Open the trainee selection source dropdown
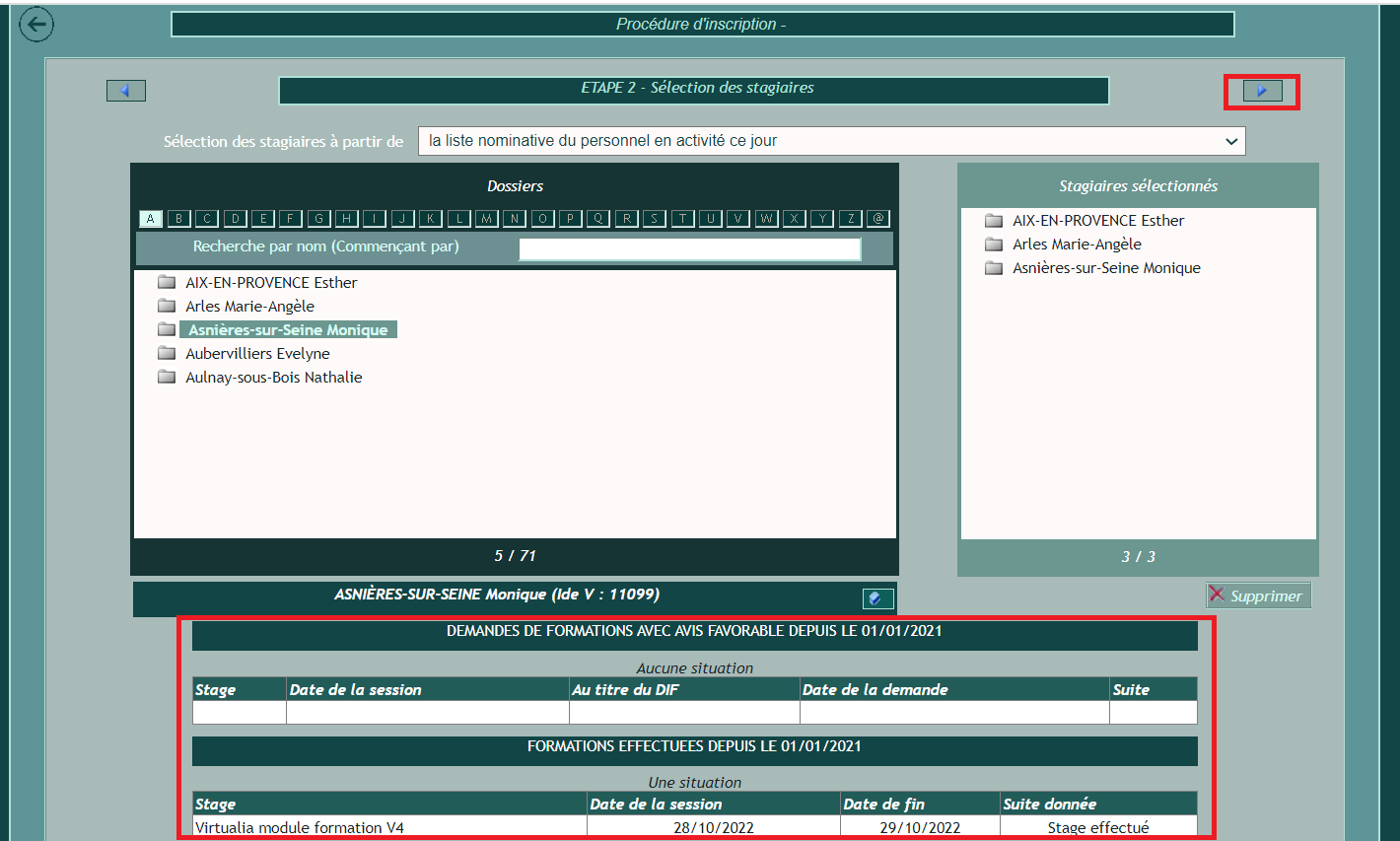The width and height of the screenshot is (1400, 841). tap(831, 141)
